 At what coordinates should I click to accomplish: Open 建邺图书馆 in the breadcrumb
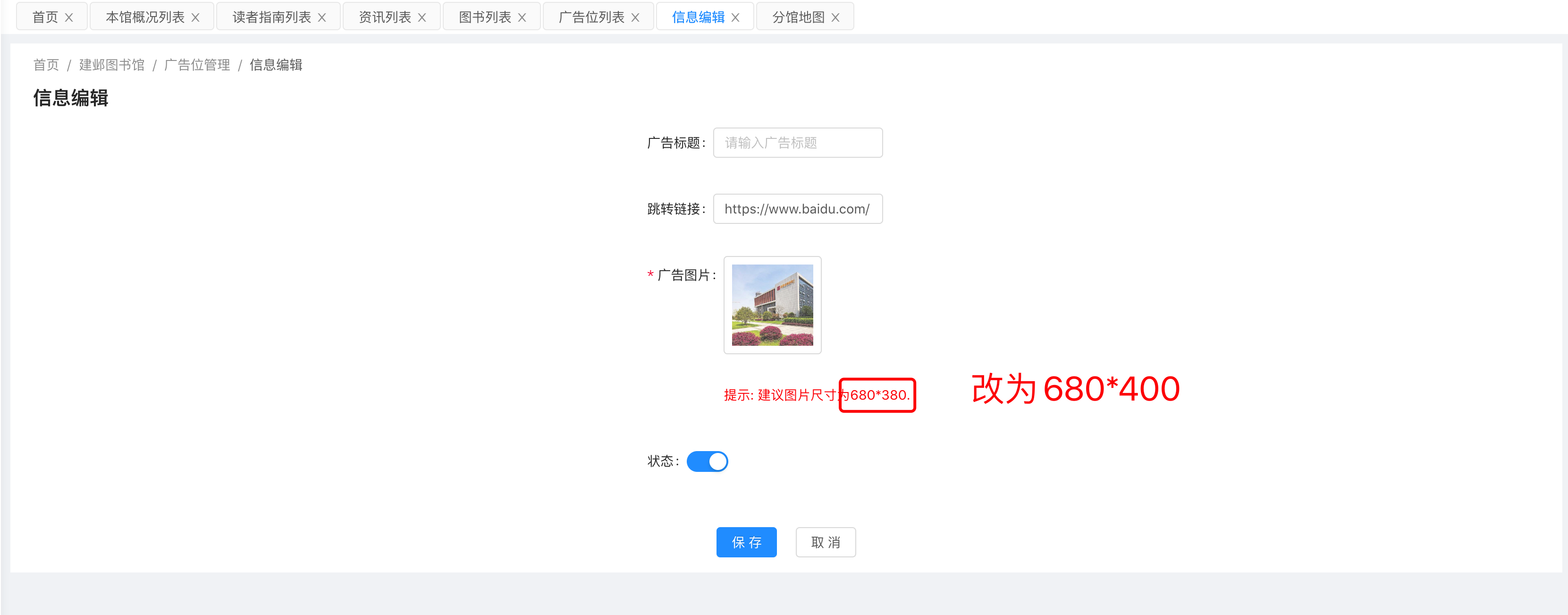[x=112, y=65]
